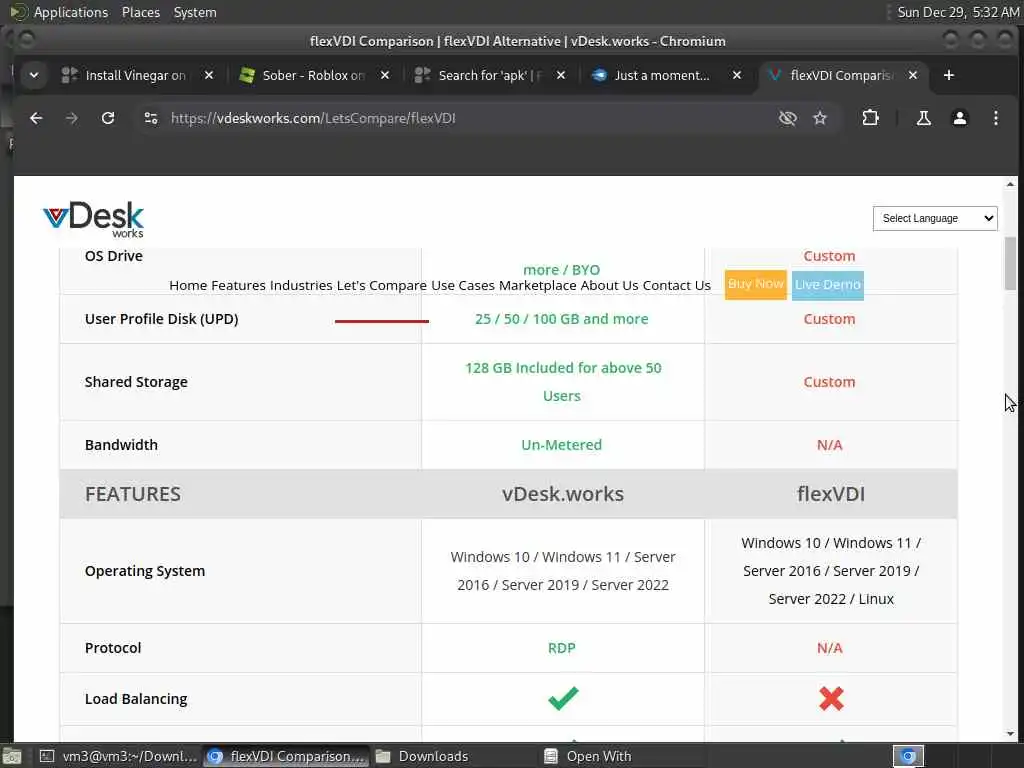Bookmark this page with the star icon
The width and height of the screenshot is (1024, 768).
820,118
